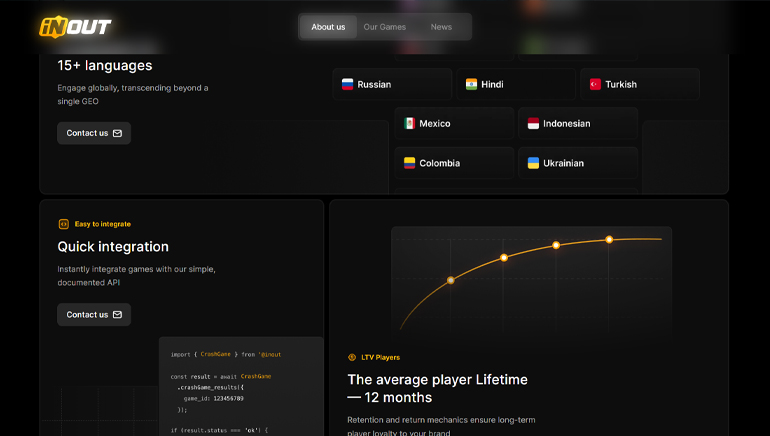Click Contact us under 15+ languages
The width and height of the screenshot is (770, 436).
pos(94,133)
